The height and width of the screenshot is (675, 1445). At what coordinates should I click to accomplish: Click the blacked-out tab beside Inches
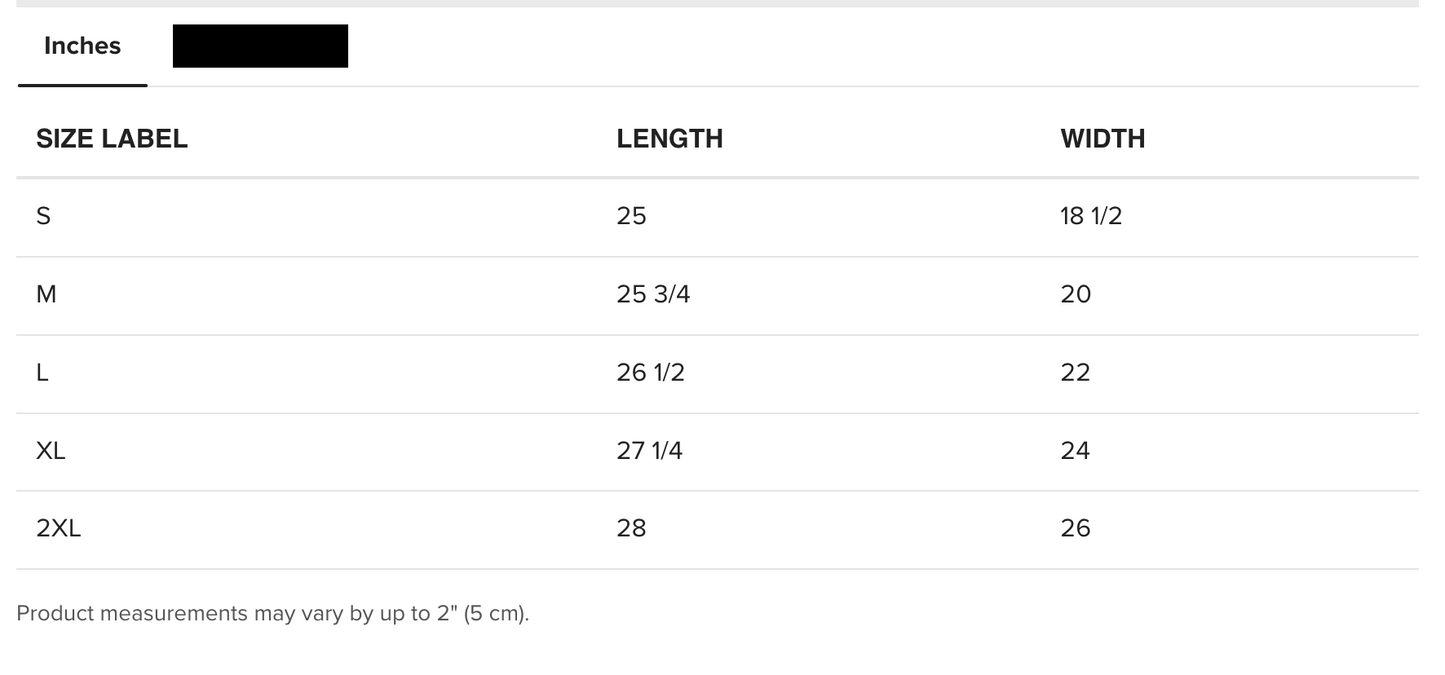pyautogui.click(x=260, y=46)
